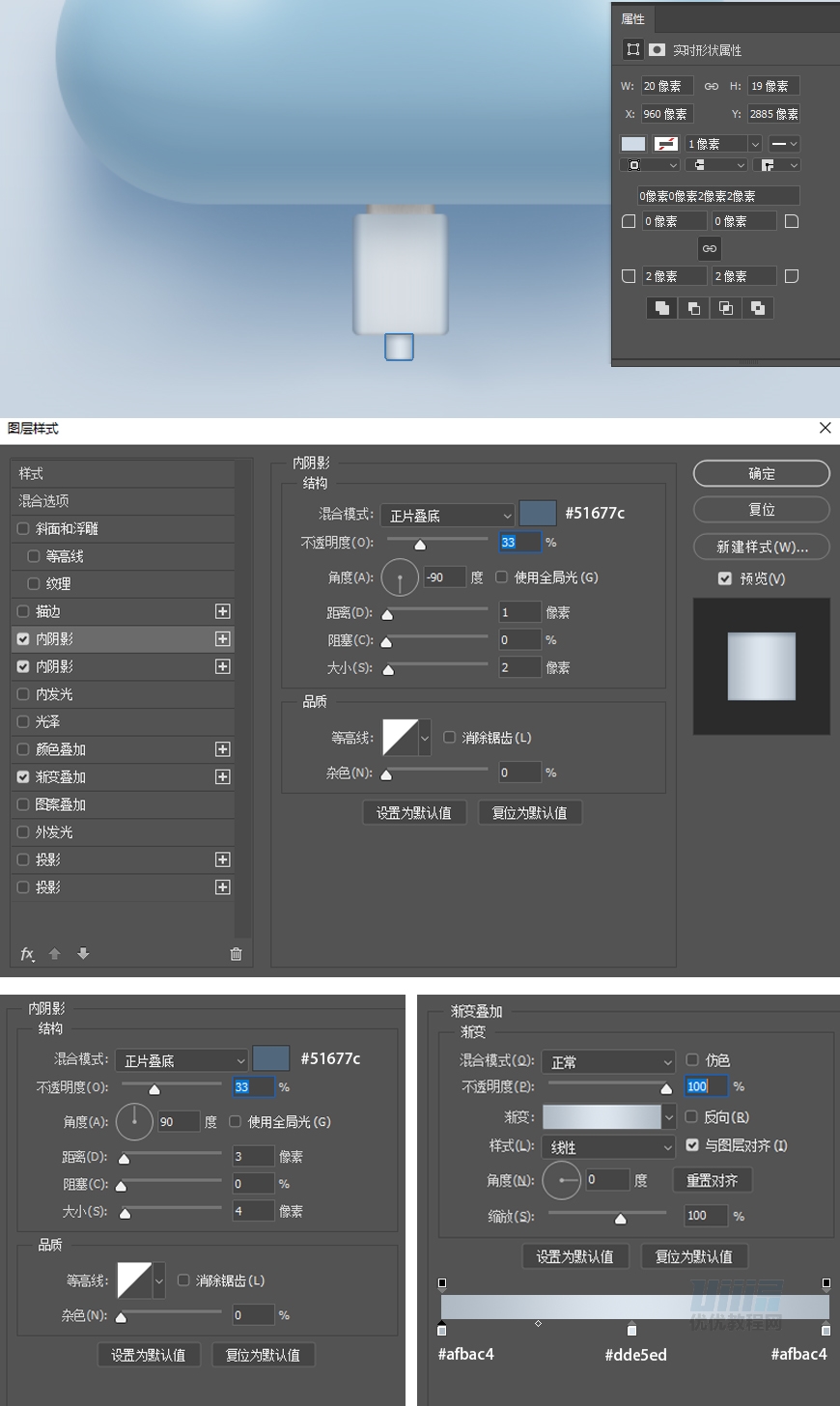Click the live shape properties icon in 属性 panel
840x1406 pixels.
click(x=632, y=49)
